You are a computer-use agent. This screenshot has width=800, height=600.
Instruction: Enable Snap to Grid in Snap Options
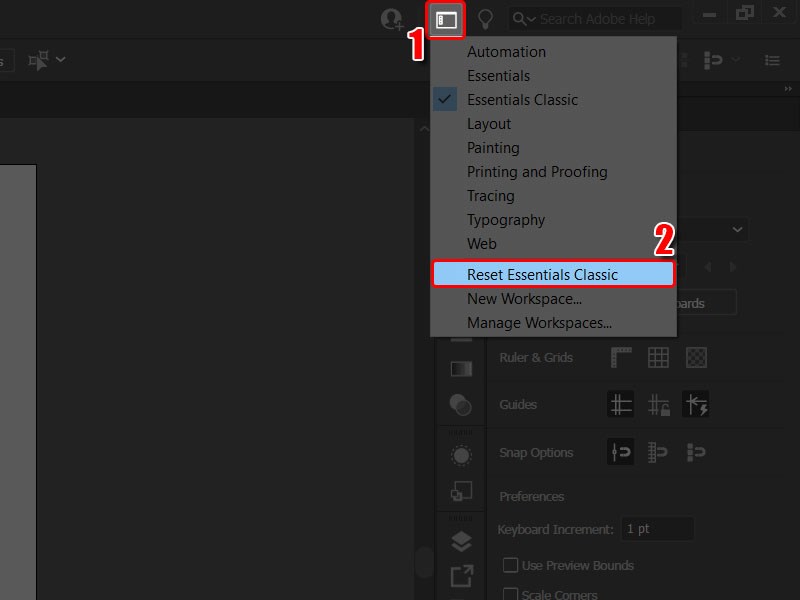(659, 452)
